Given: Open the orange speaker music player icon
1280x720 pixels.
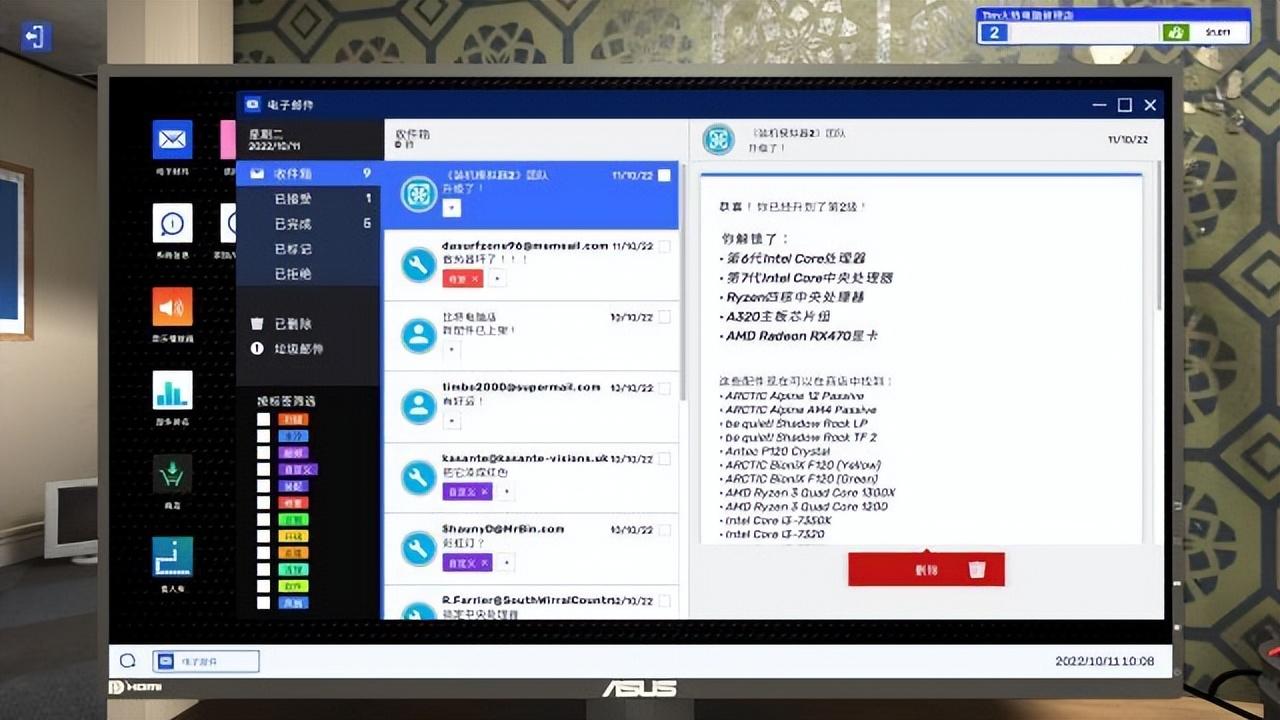Looking at the screenshot, I should tap(172, 307).
